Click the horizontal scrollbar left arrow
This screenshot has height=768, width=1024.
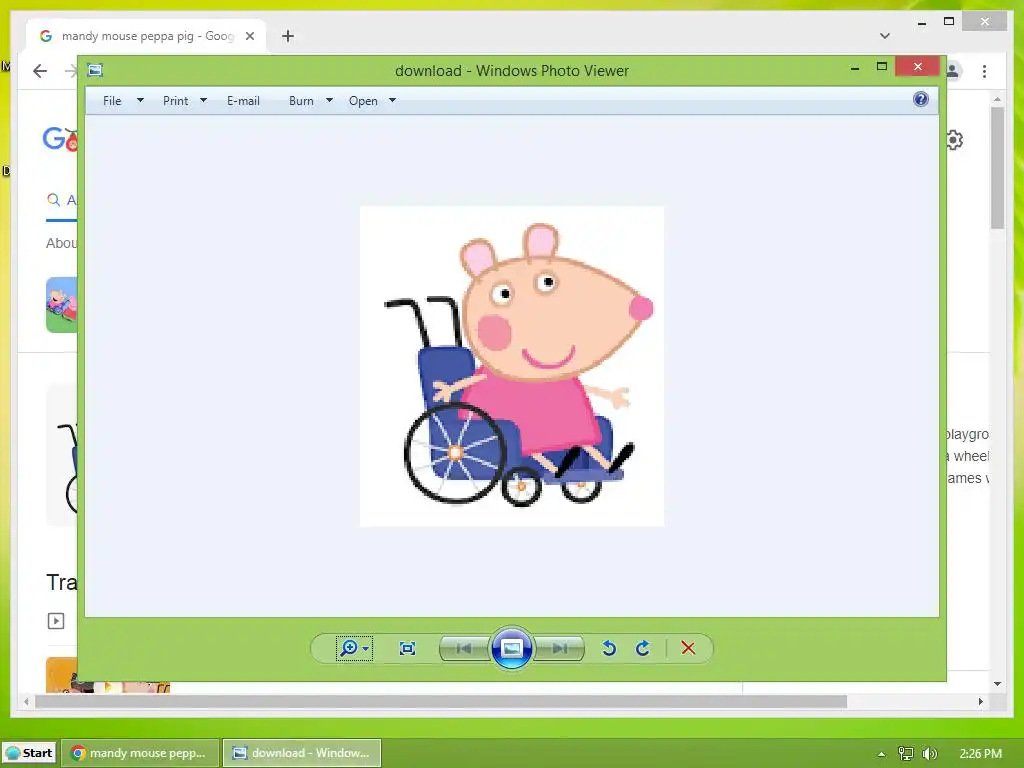pyautogui.click(x=26, y=701)
